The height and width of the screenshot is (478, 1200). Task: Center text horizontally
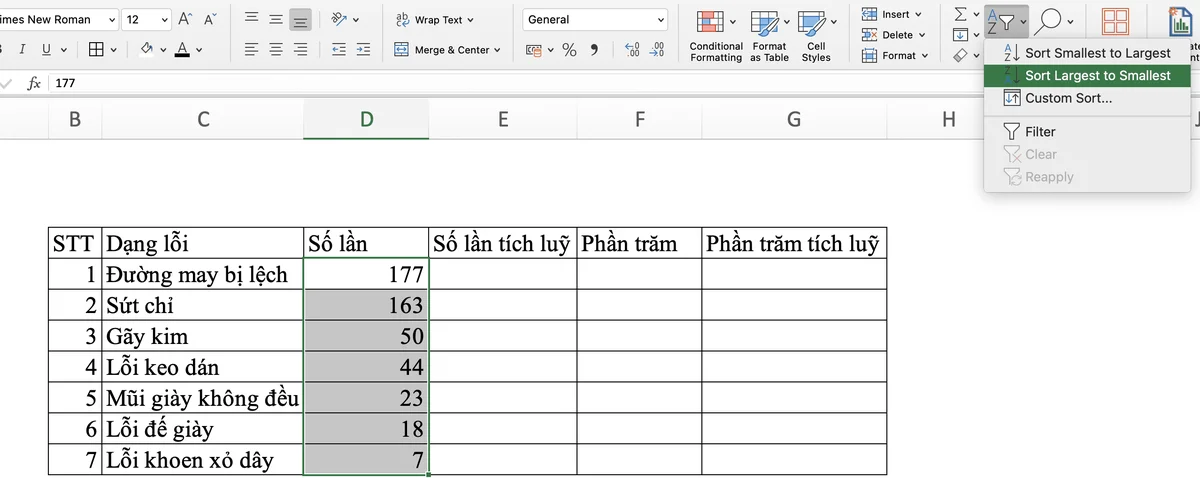click(275, 49)
